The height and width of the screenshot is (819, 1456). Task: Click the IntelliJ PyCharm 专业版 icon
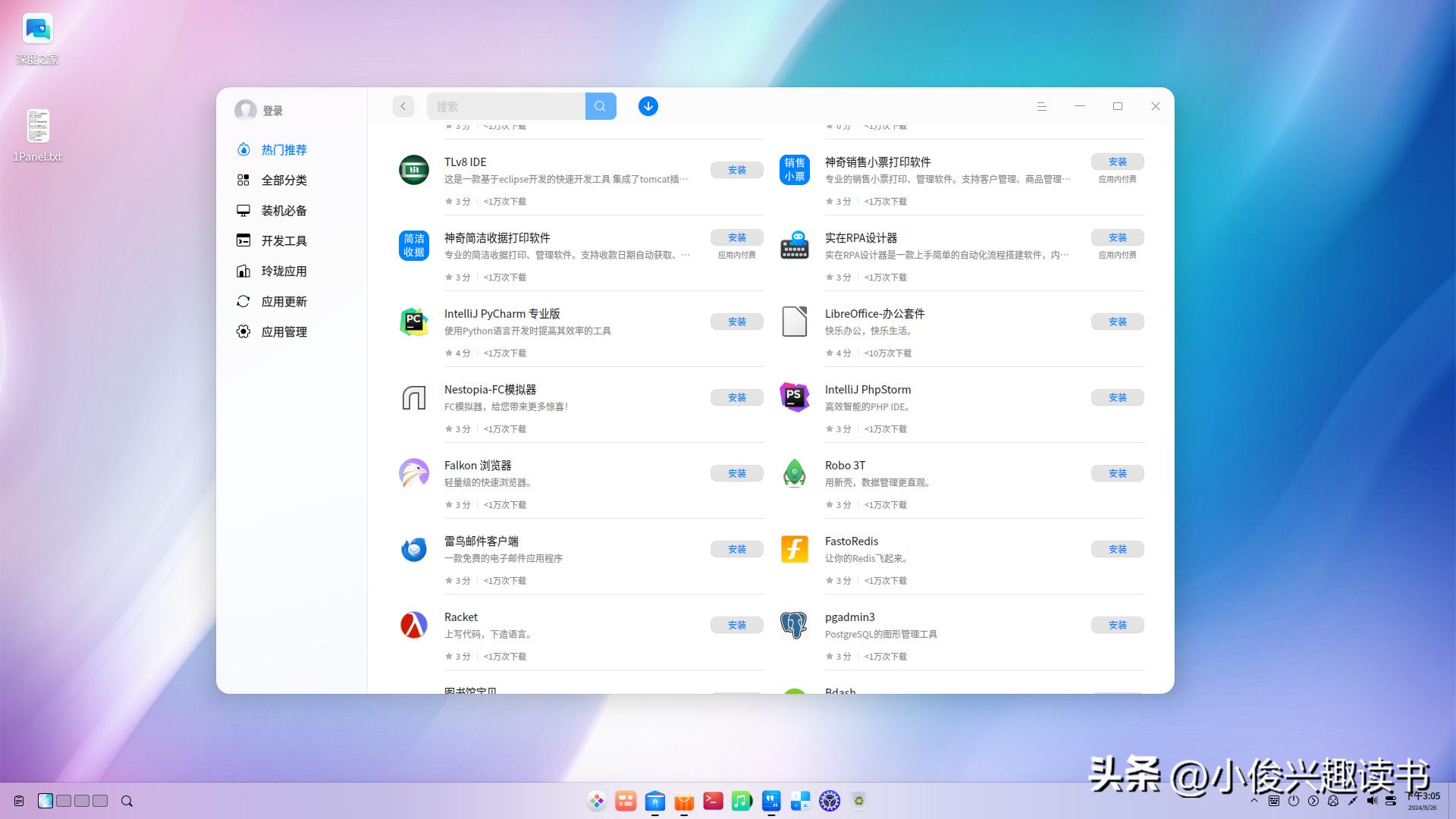tap(414, 322)
